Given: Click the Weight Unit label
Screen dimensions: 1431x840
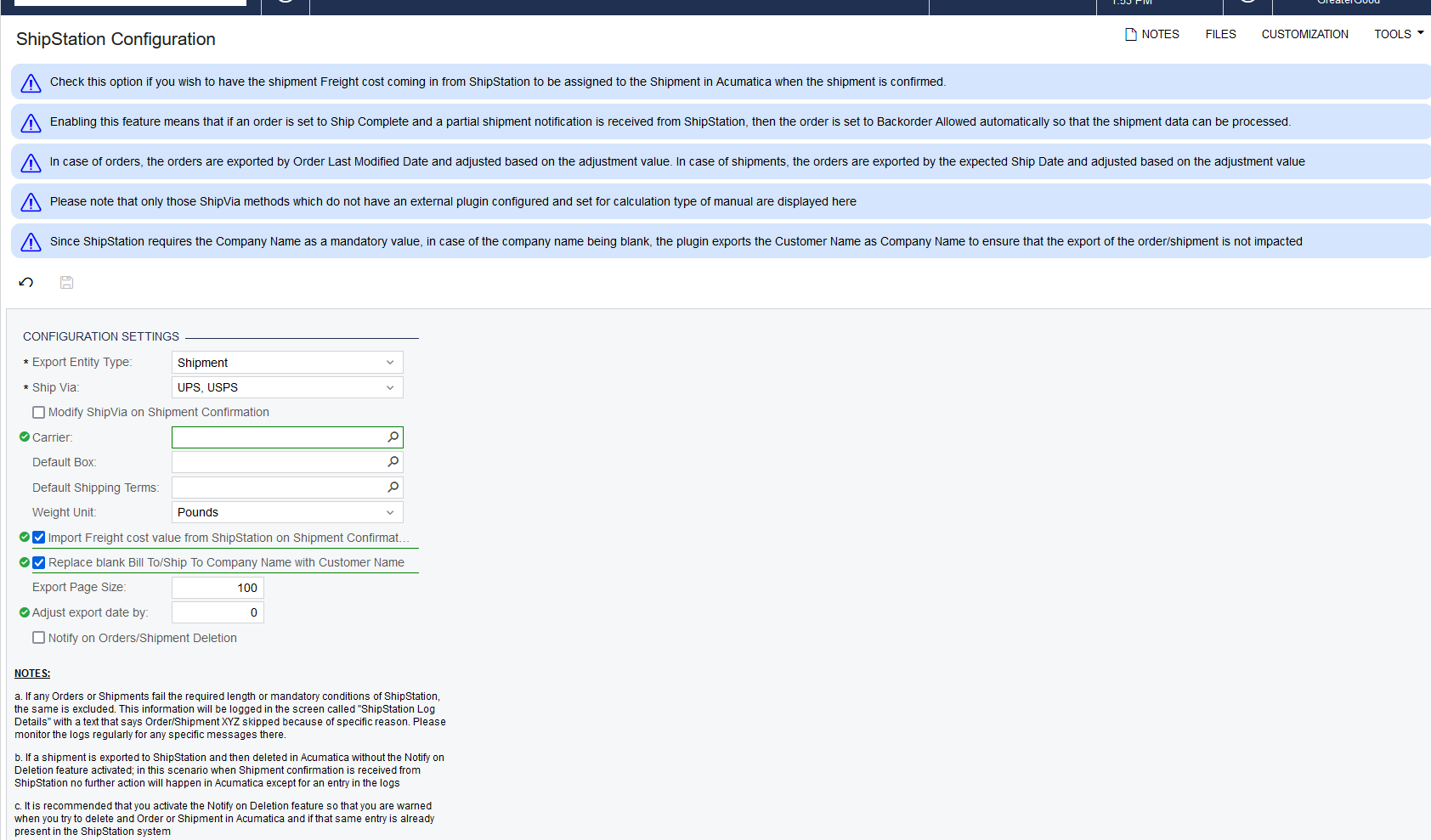Looking at the screenshot, I should tap(65, 512).
